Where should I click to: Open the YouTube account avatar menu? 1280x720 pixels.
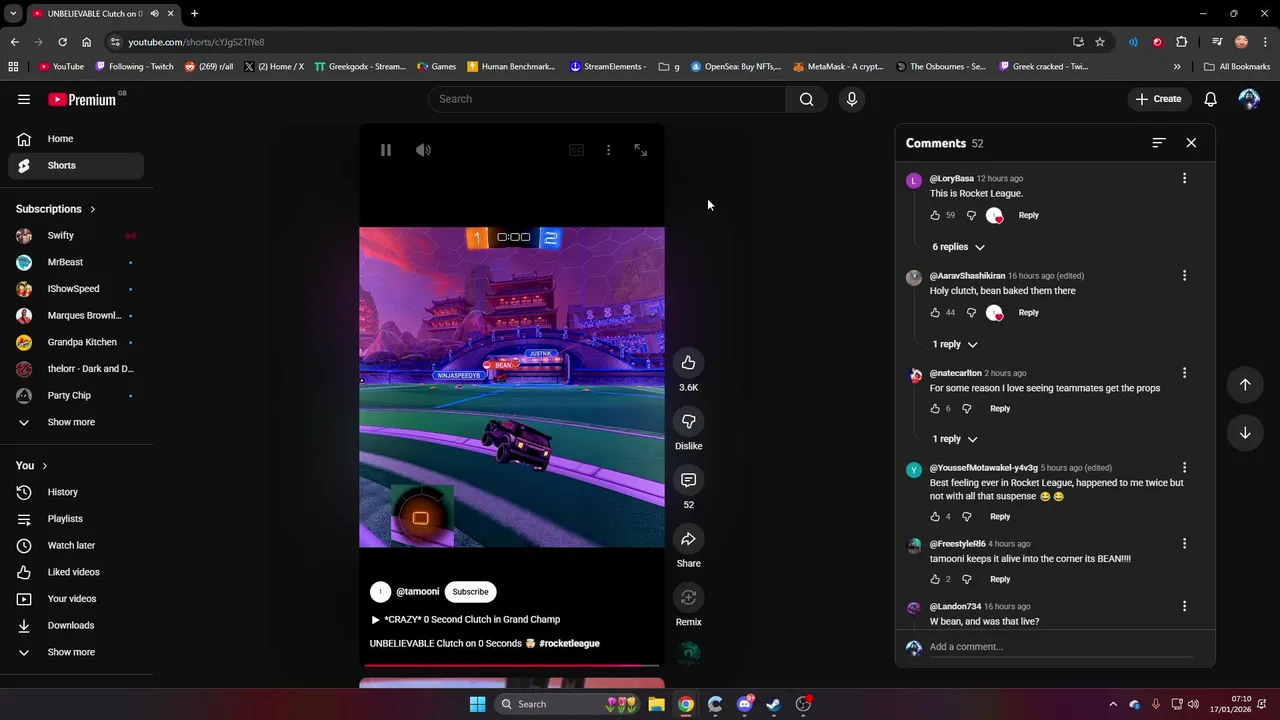pos(1249,99)
